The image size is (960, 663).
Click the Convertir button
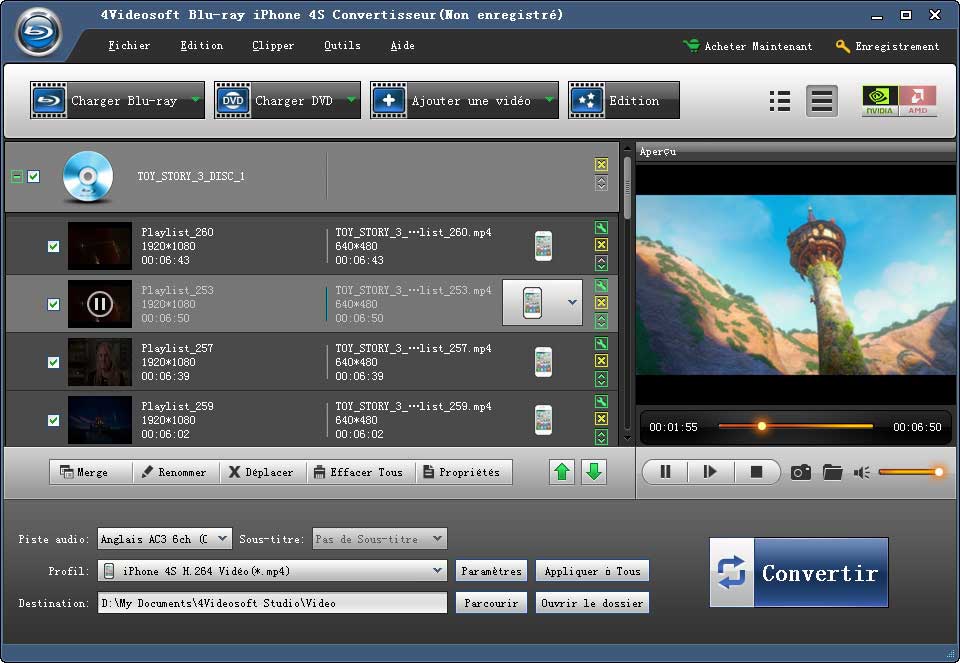[799, 572]
